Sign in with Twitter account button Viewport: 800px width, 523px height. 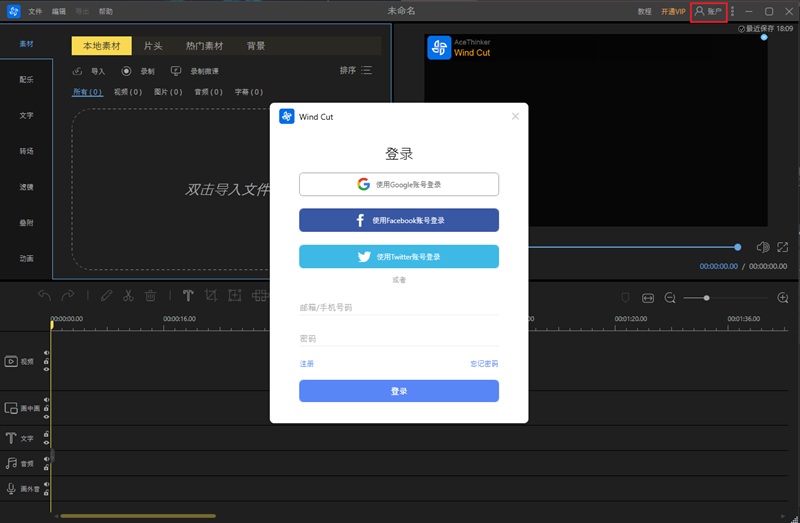coord(399,256)
